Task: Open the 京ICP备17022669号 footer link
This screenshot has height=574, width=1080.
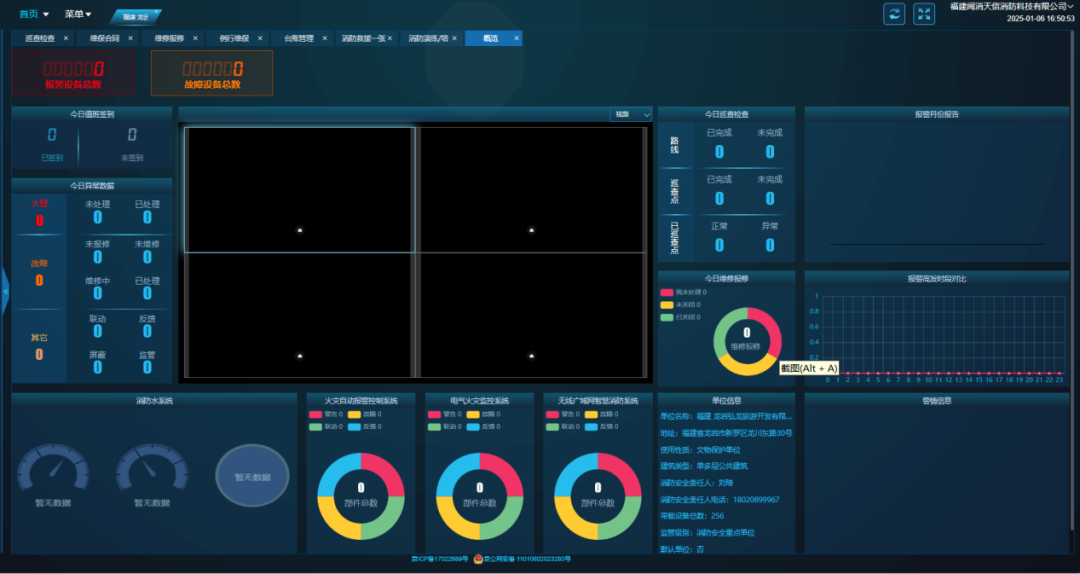Action: click(x=438, y=559)
